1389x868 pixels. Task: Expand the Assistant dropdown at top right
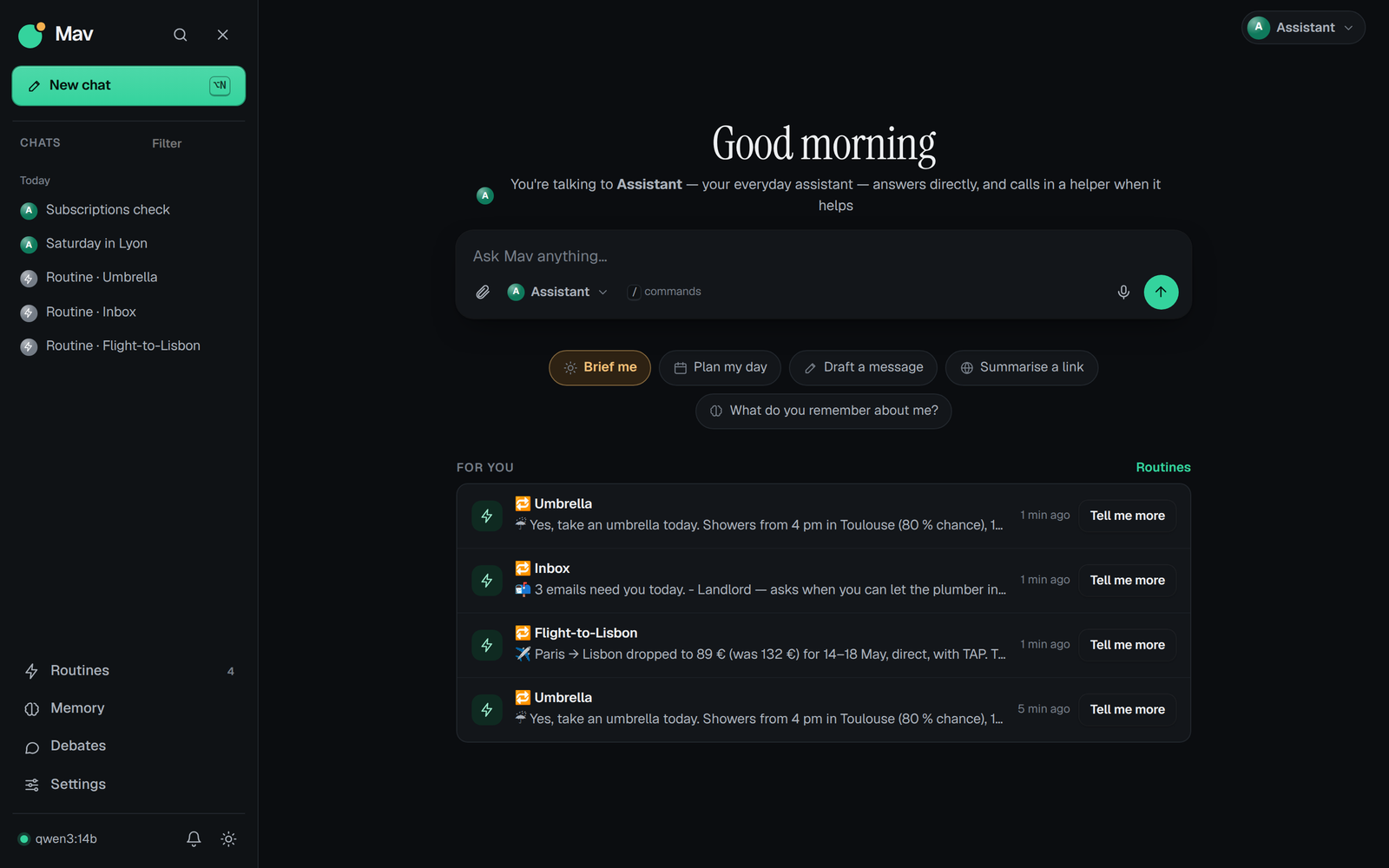point(1302,28)
